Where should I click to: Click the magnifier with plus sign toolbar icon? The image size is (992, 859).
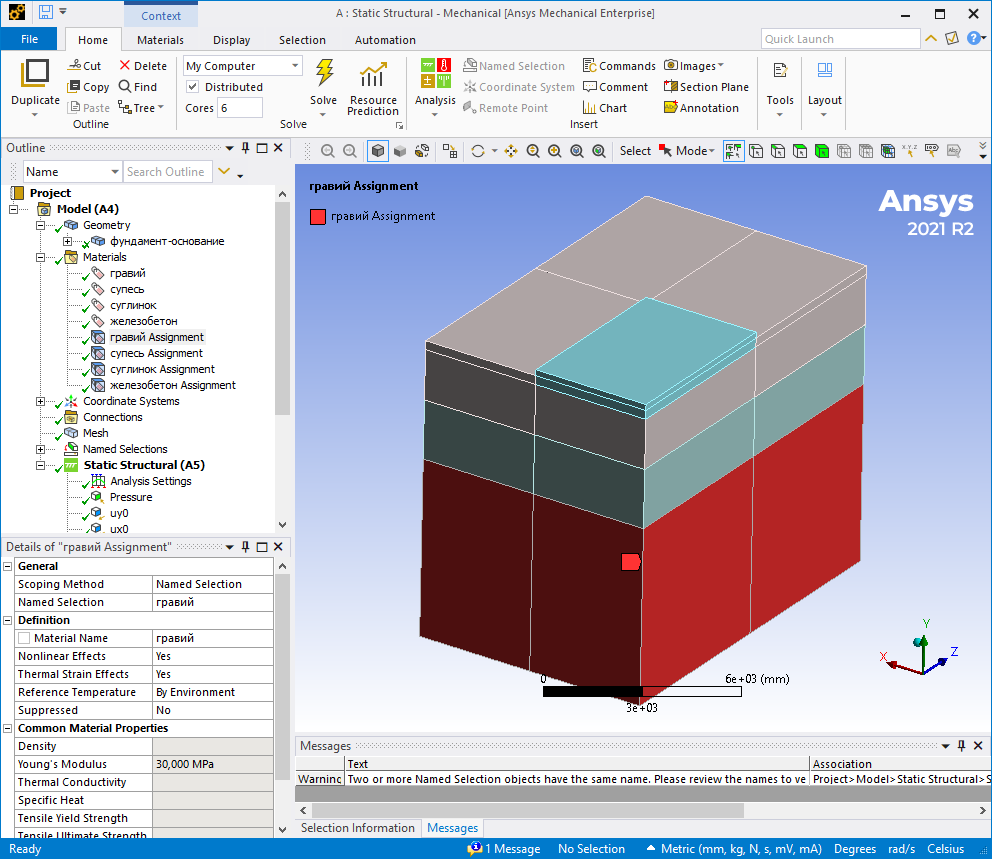tap(555, 151)
